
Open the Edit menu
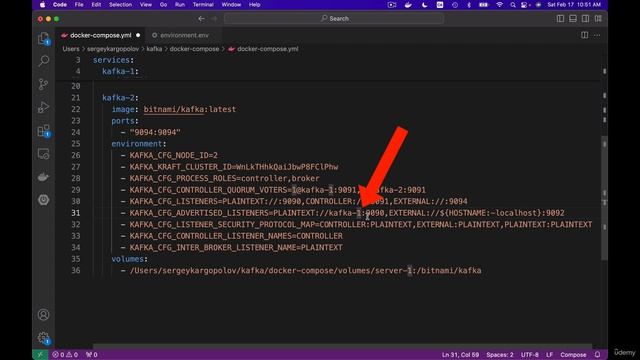tap(96, 5)
